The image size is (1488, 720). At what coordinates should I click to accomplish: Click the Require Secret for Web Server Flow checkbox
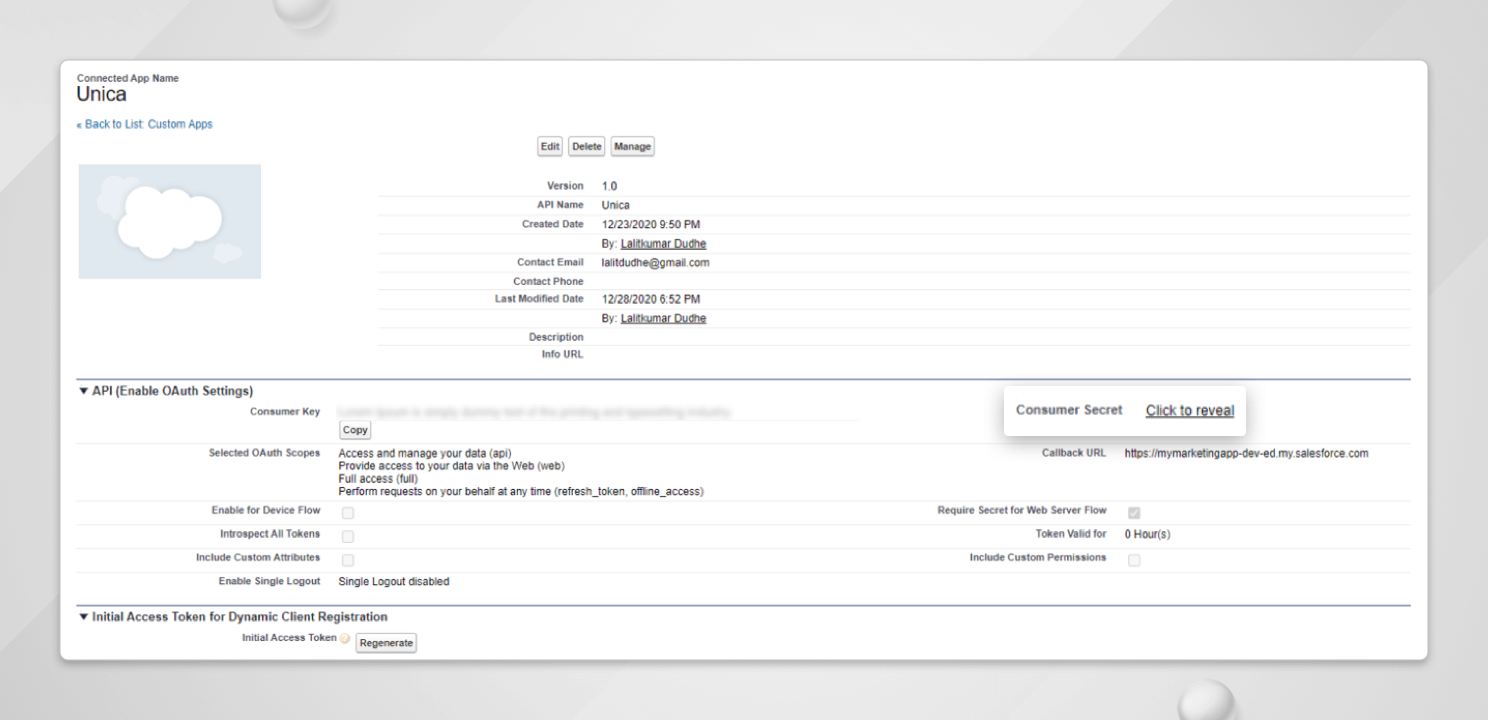[1134, 511]
